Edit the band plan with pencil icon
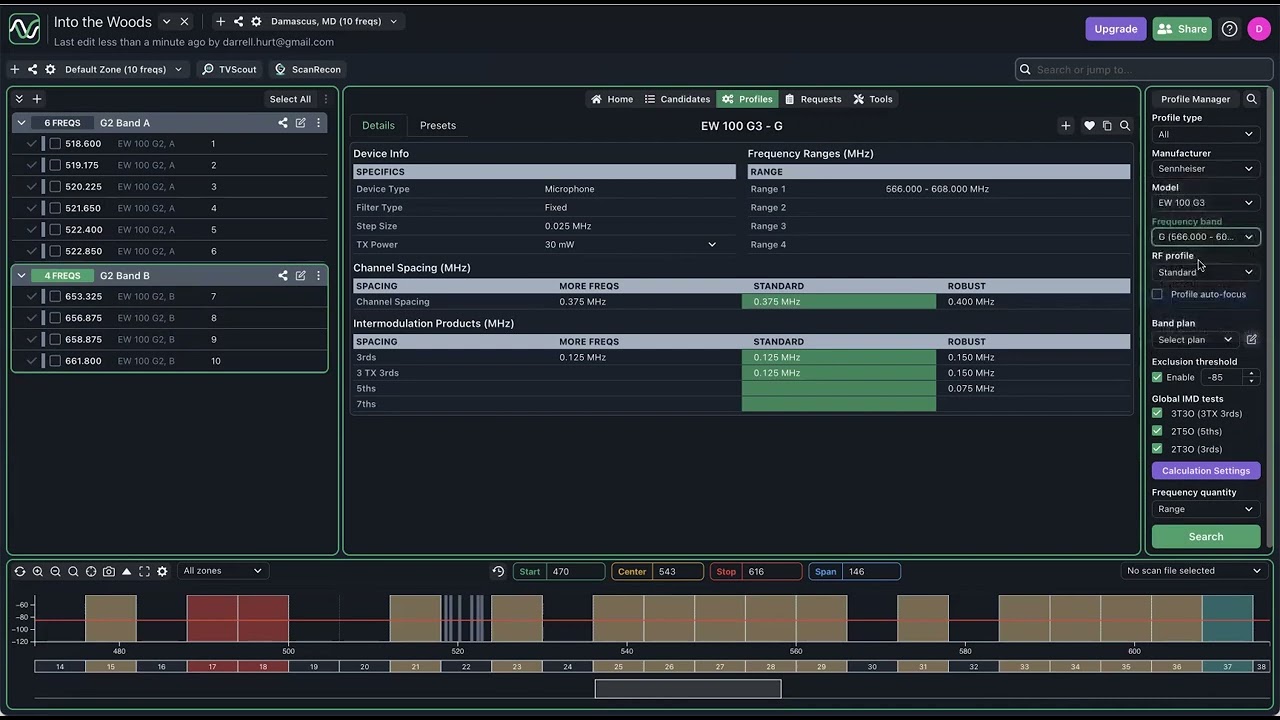Viewport: 1280px width, 720px height. pos(1251,340)
